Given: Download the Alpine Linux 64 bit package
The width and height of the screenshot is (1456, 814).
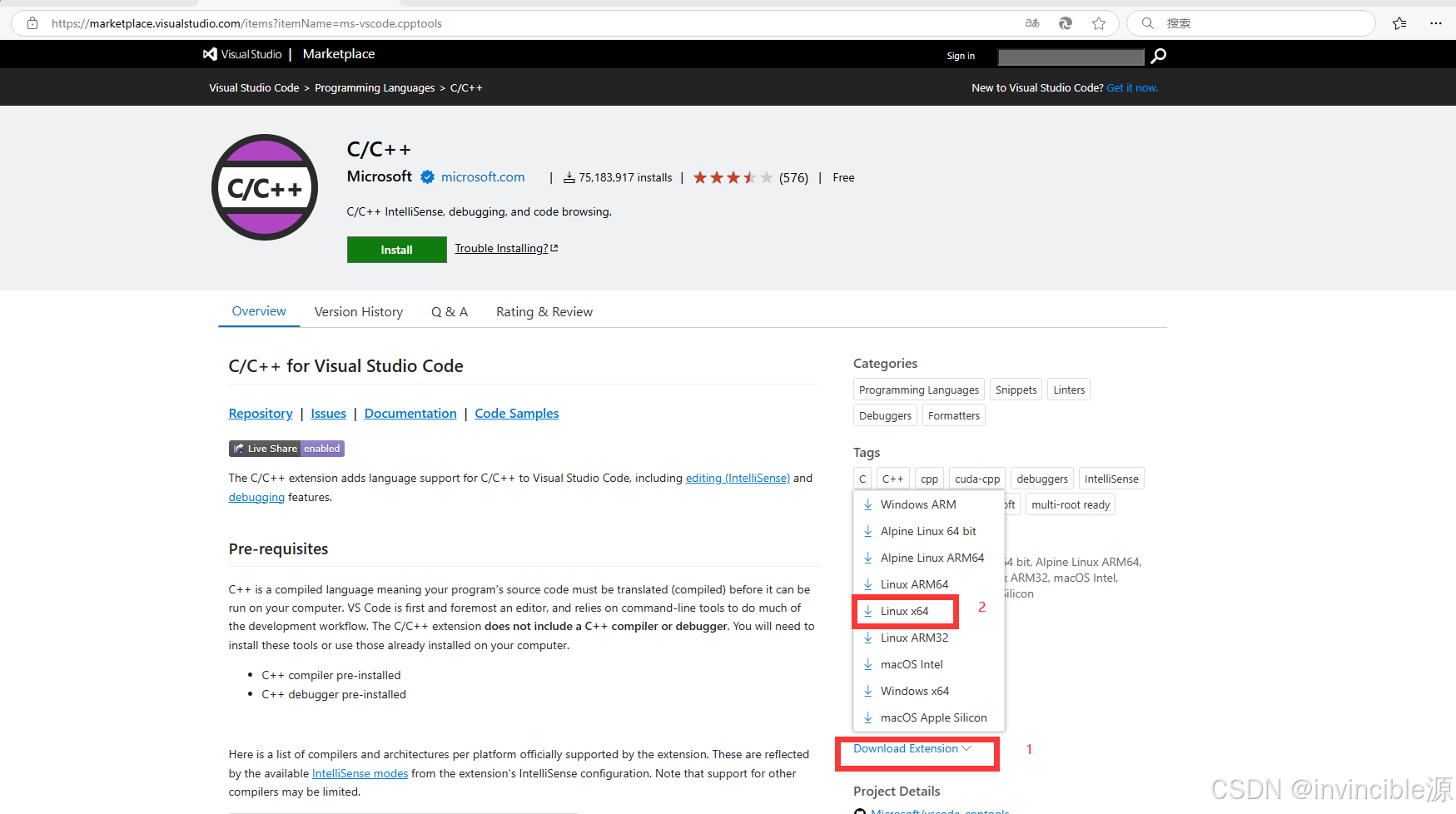Looking at the screenshot, I should tap(929, 531).
